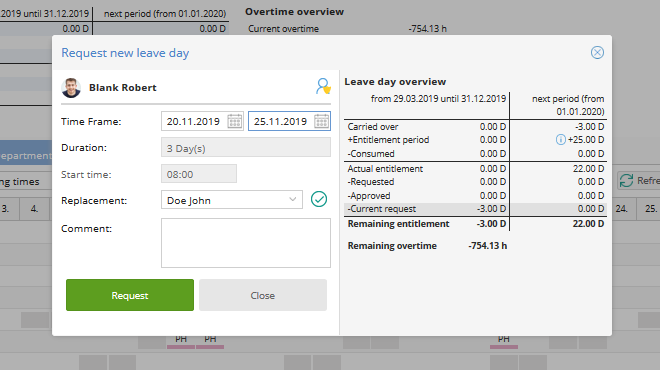Click the next period 22.00 D Actual entitlement value
This screenshot has height=370, width=660.
click(588, 169)
